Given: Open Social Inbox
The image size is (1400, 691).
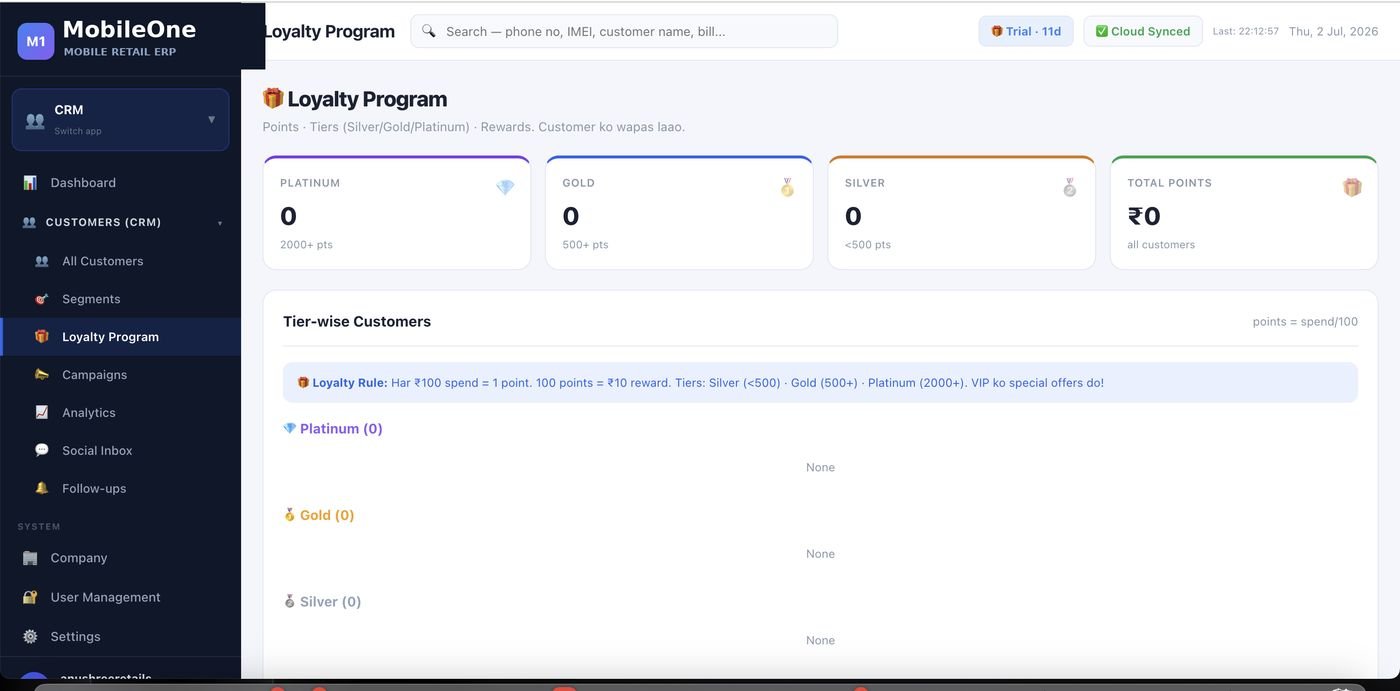Looking at the screenshot, I should 120,450.
